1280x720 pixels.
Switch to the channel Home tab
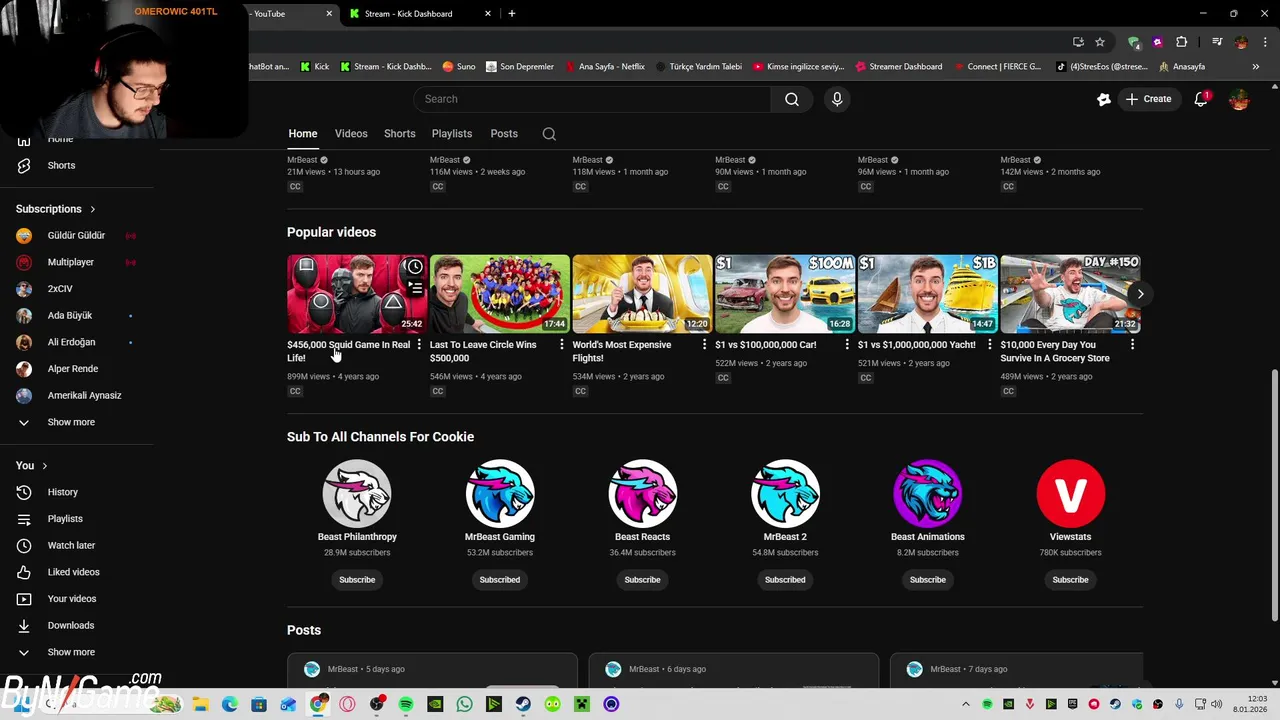click(x=303, y=134)
